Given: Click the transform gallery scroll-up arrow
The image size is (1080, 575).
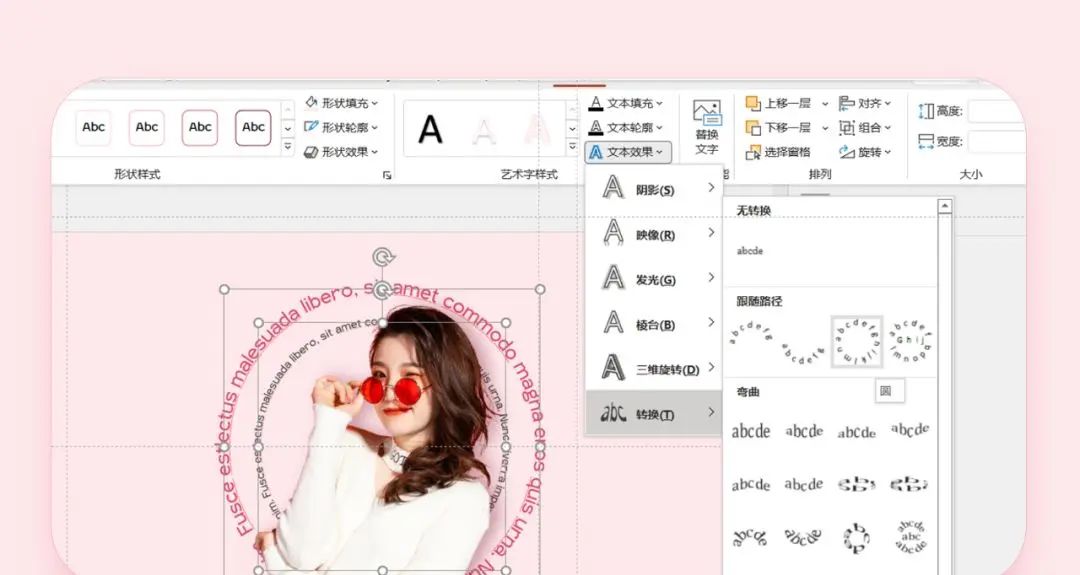Looking at the screenshot, I should pos(945,206).
